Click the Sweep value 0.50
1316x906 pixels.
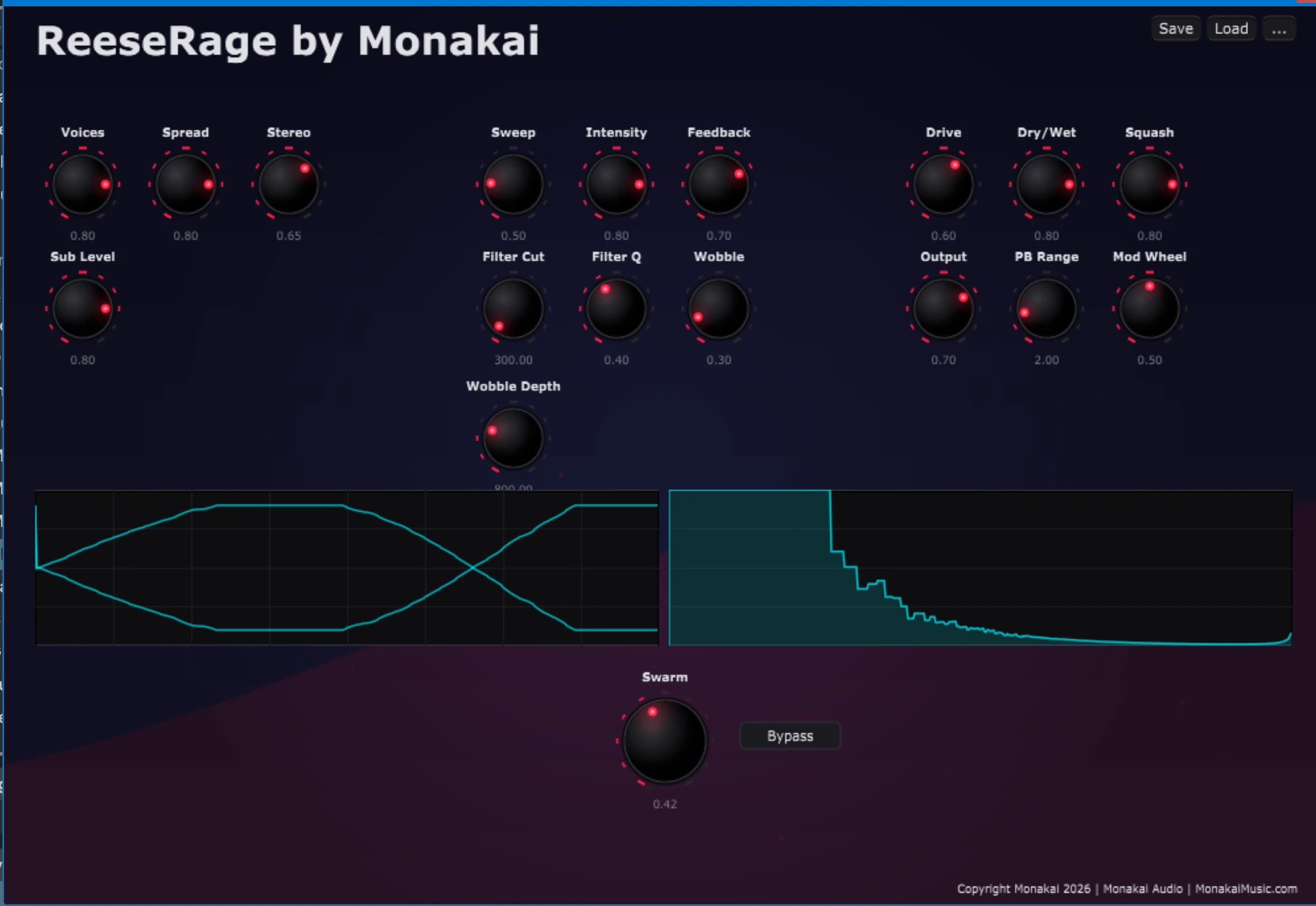(x=513, y=236)
